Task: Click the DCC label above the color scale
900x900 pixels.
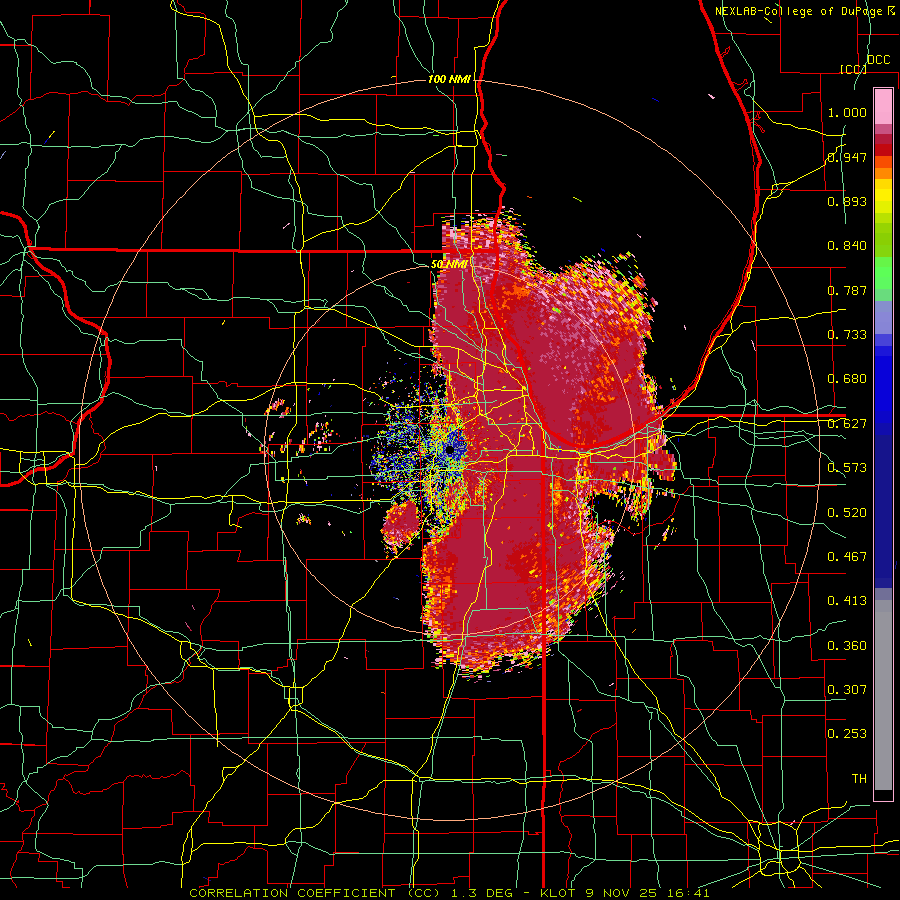Action: point(878,59)
